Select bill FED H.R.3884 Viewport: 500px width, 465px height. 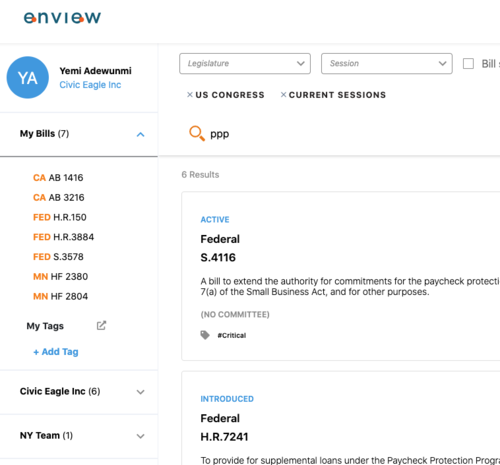(x=63, y=237)
